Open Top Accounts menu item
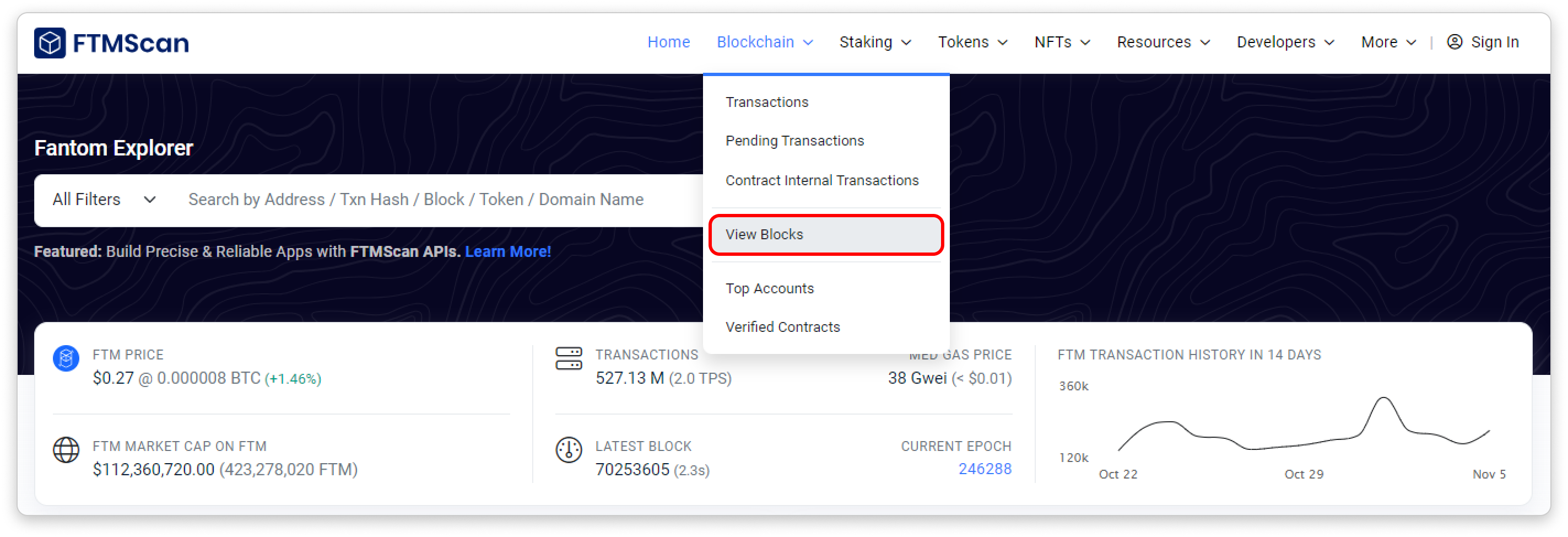This screenshot has height=537, width=1568. click(769, 288)
